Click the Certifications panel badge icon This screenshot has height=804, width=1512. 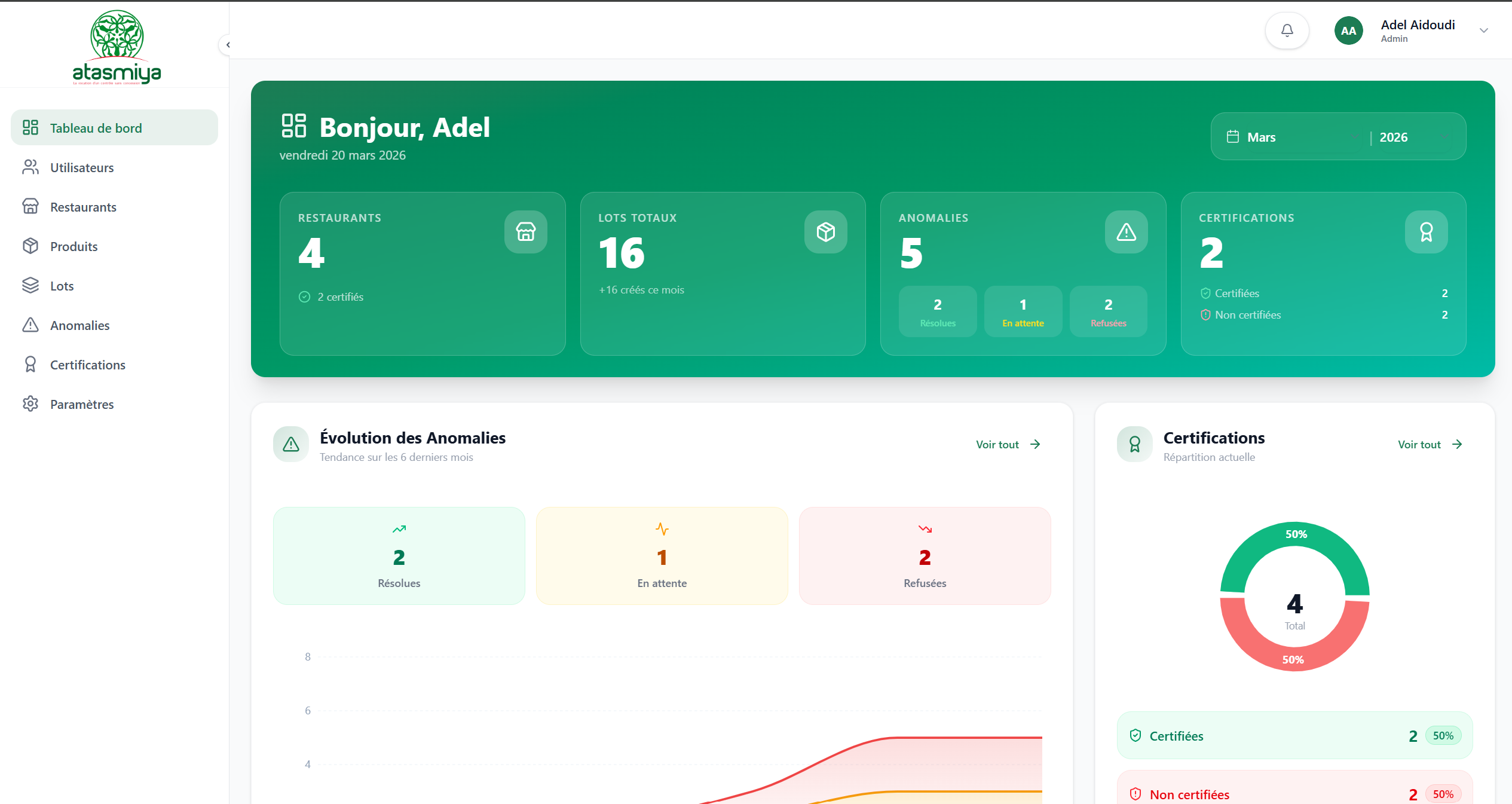click(1134, 444)
